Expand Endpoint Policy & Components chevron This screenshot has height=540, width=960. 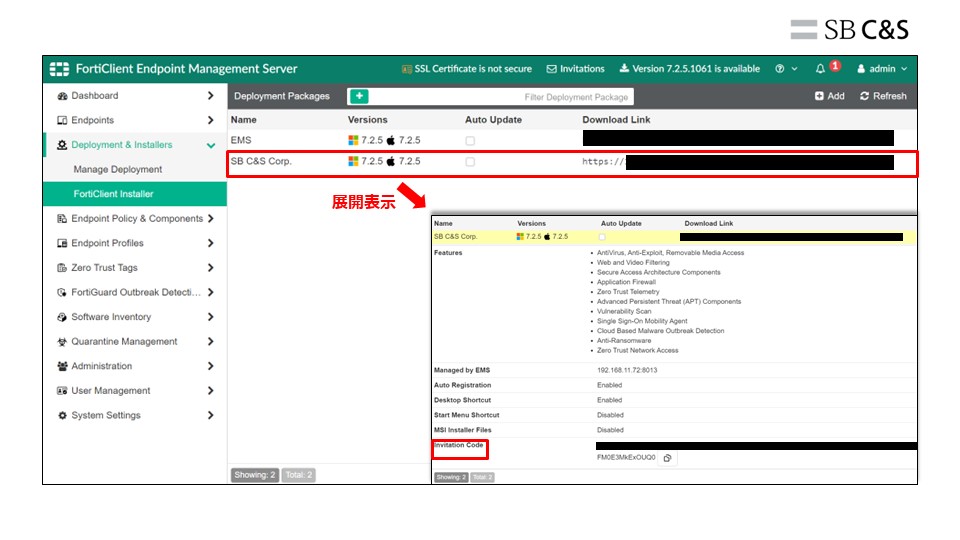211,219
